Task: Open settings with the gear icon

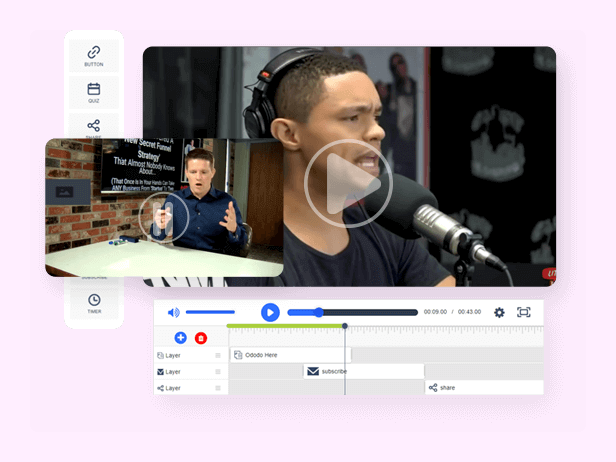Action: click(x=499, y=312)
